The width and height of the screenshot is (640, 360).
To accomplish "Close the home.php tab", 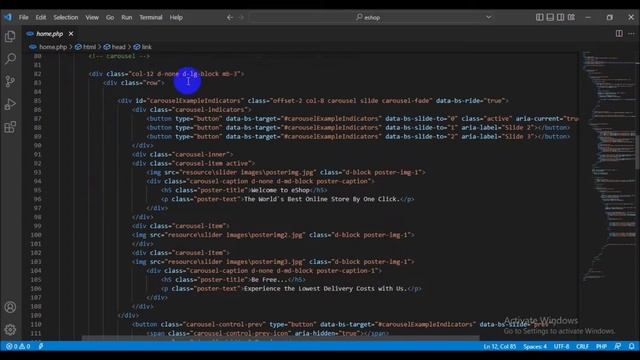I will point(71,33).
